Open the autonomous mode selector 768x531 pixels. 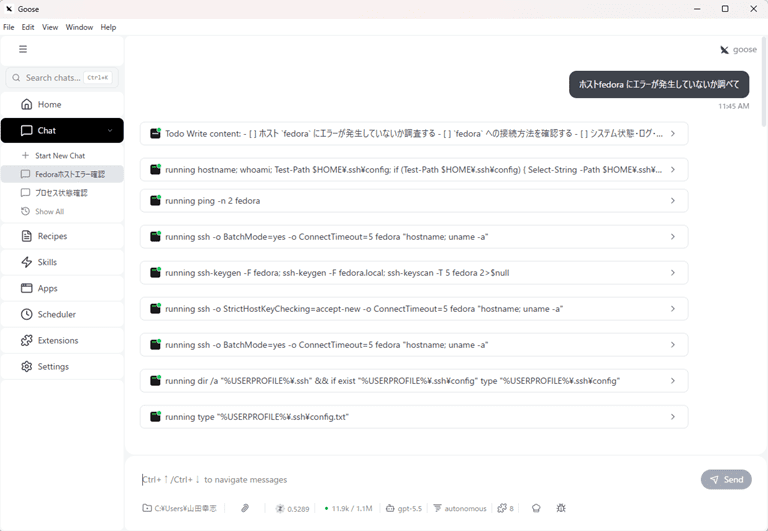pos(460,508)
